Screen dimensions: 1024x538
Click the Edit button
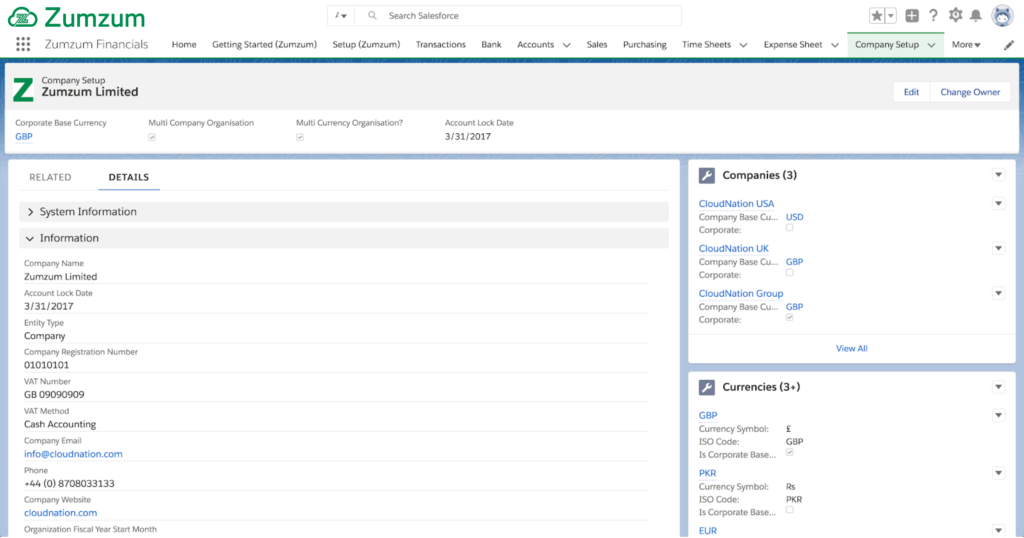click(x=911, y=92)
